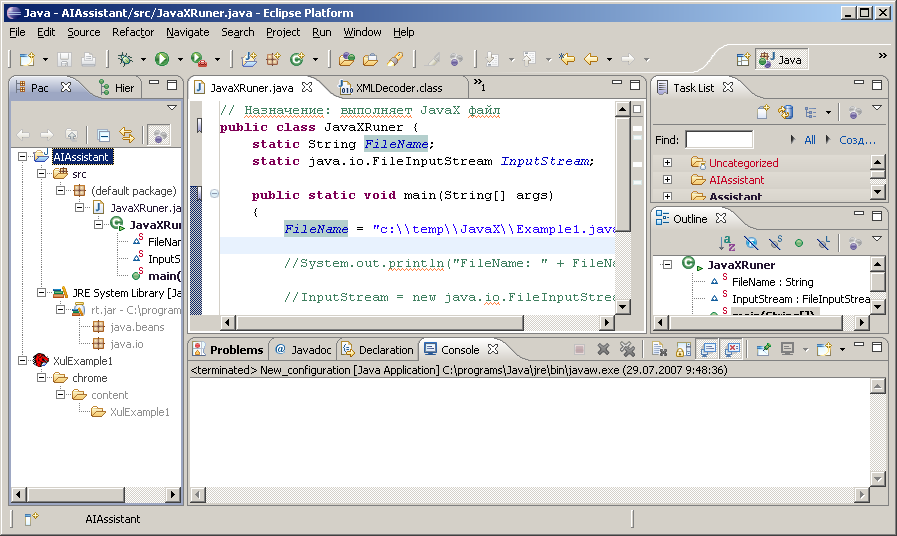The height and width of the screenshot is (536, 897).
Task: Open the Run button dropdown arrow
Action: coord(178,60)
